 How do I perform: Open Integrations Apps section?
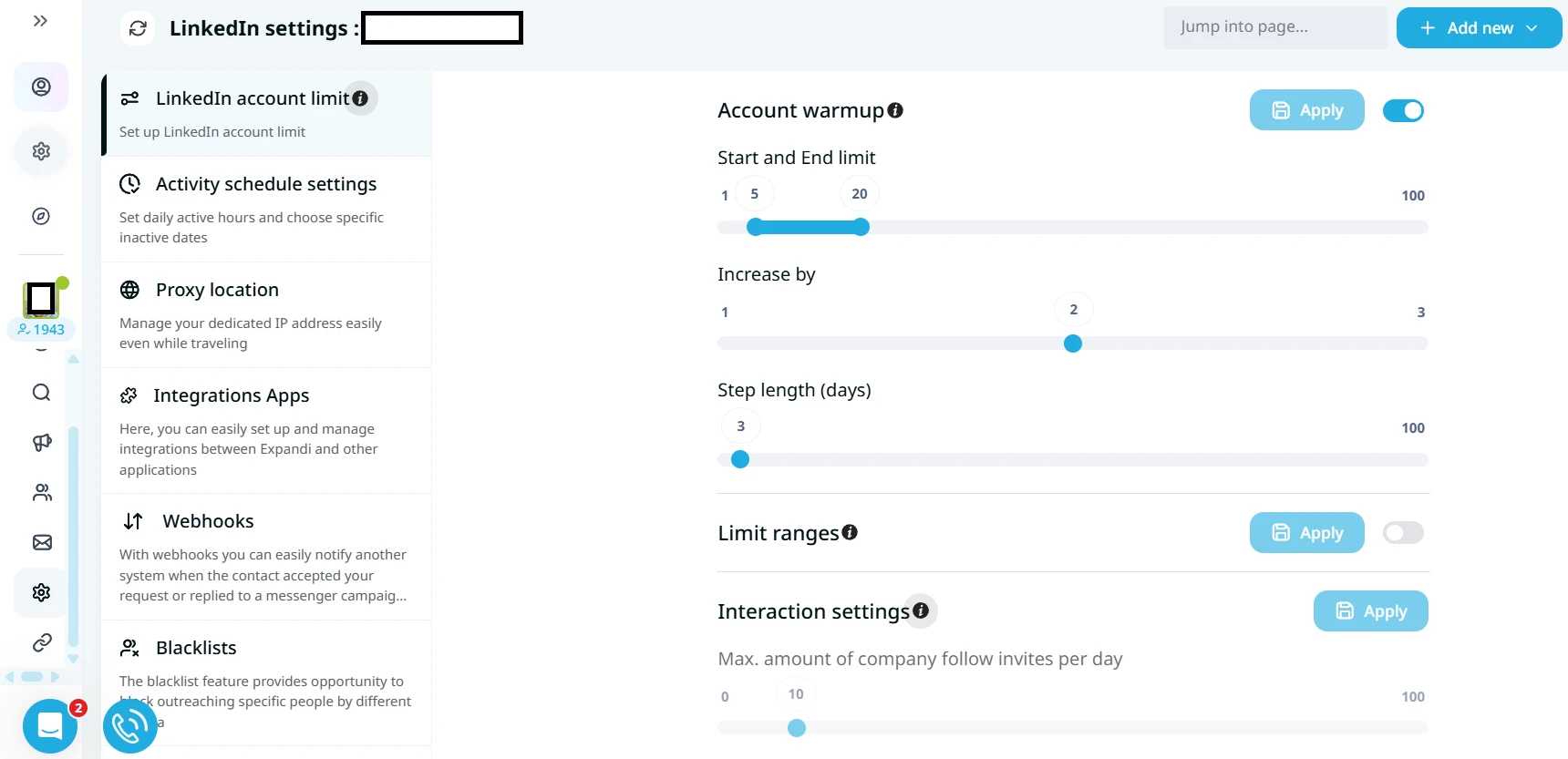point(266,431)
